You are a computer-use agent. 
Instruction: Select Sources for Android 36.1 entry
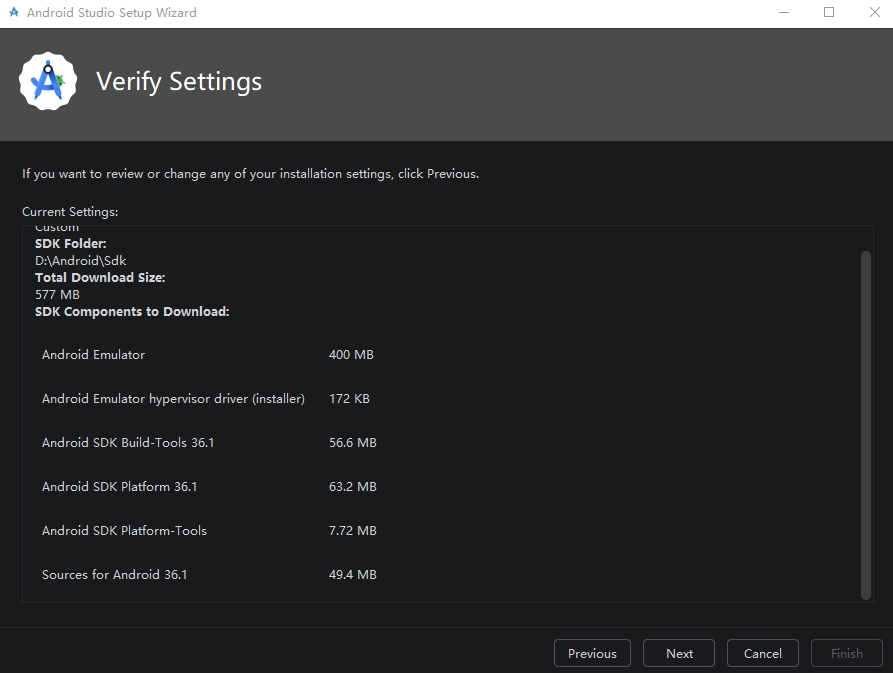114,574
